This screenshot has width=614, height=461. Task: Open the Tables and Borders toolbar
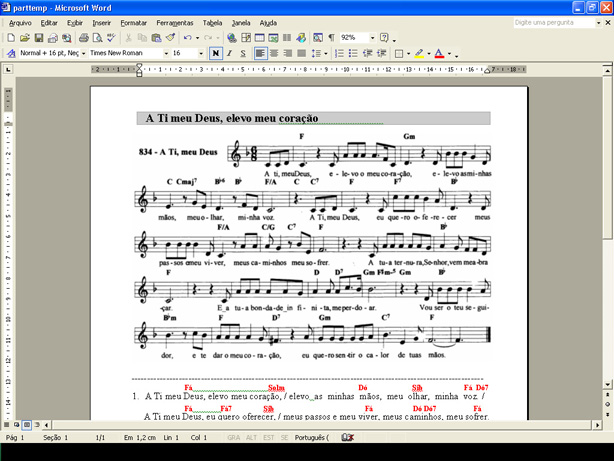tap(246, 38)
